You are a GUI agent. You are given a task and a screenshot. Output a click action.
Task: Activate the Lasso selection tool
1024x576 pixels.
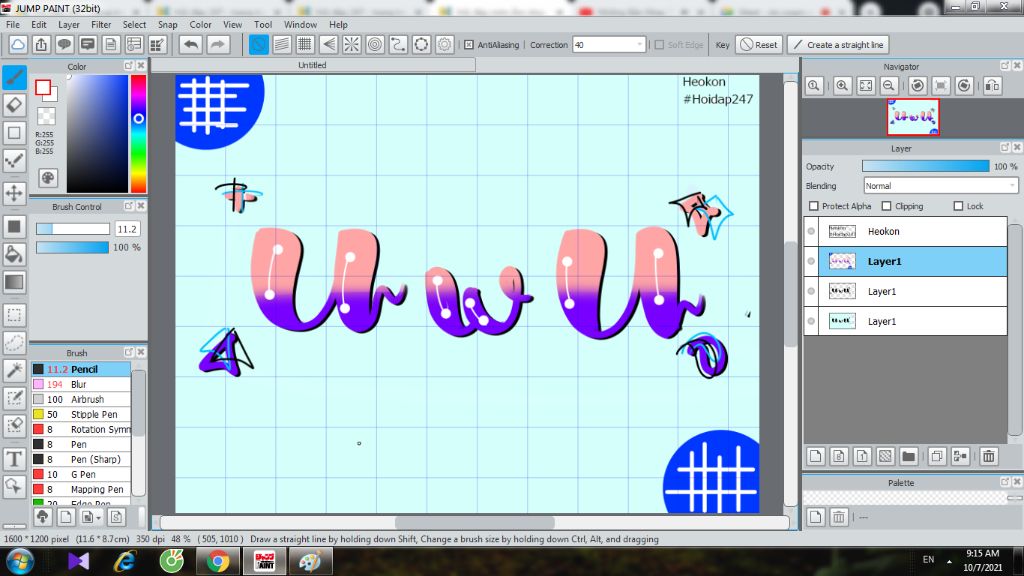tap(14, 343)
